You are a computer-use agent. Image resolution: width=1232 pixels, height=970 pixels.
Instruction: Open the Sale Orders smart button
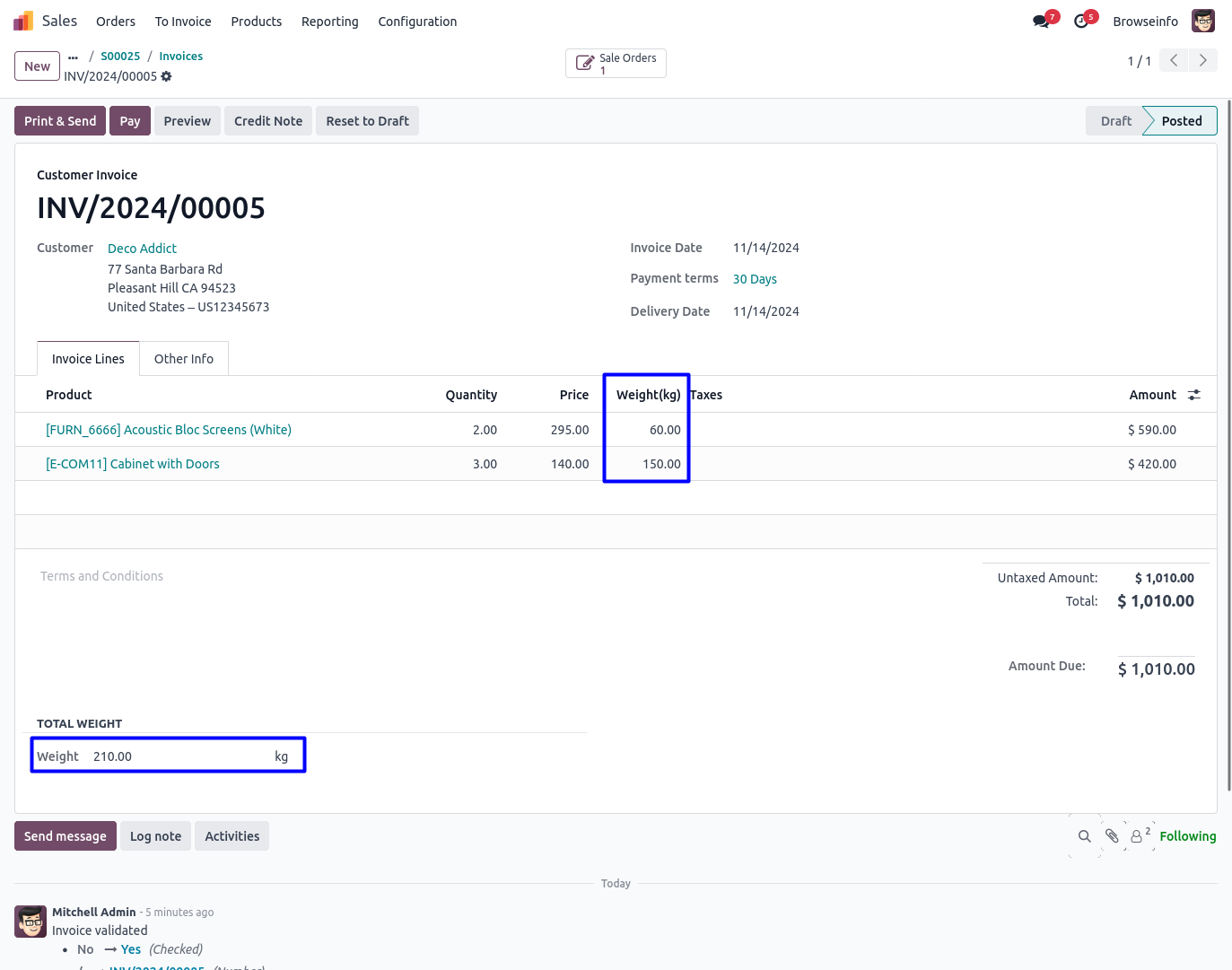coord(616,64)
